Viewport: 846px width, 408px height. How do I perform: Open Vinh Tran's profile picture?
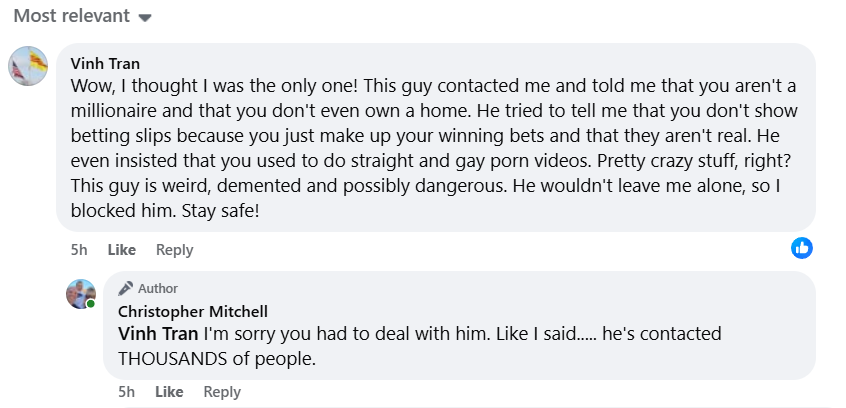28,66
